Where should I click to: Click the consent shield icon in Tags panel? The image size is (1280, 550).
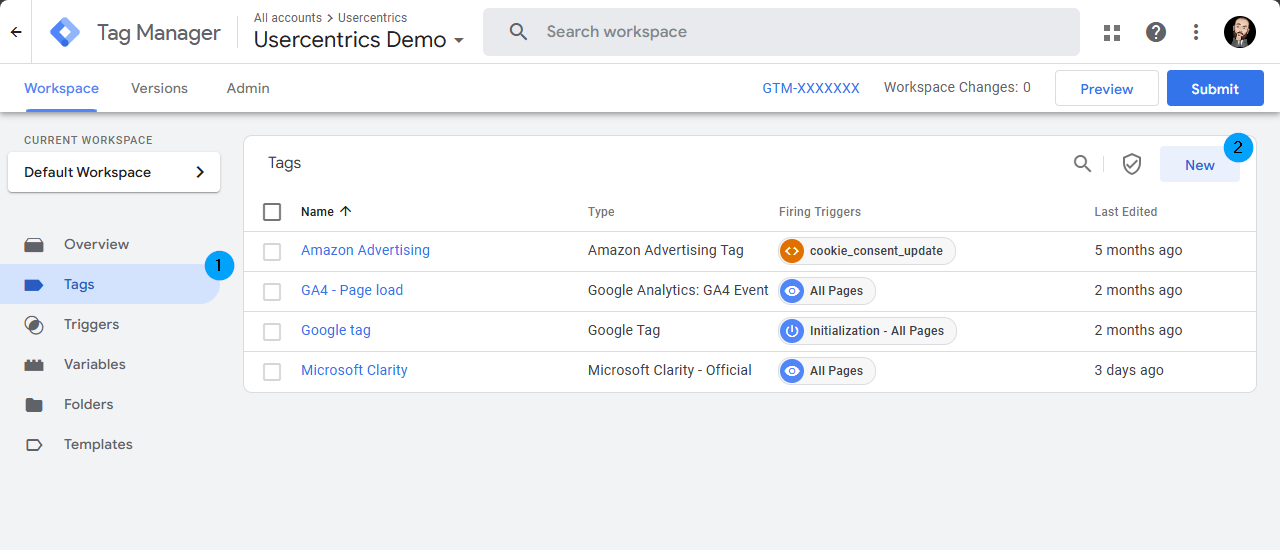[1132, 164]
